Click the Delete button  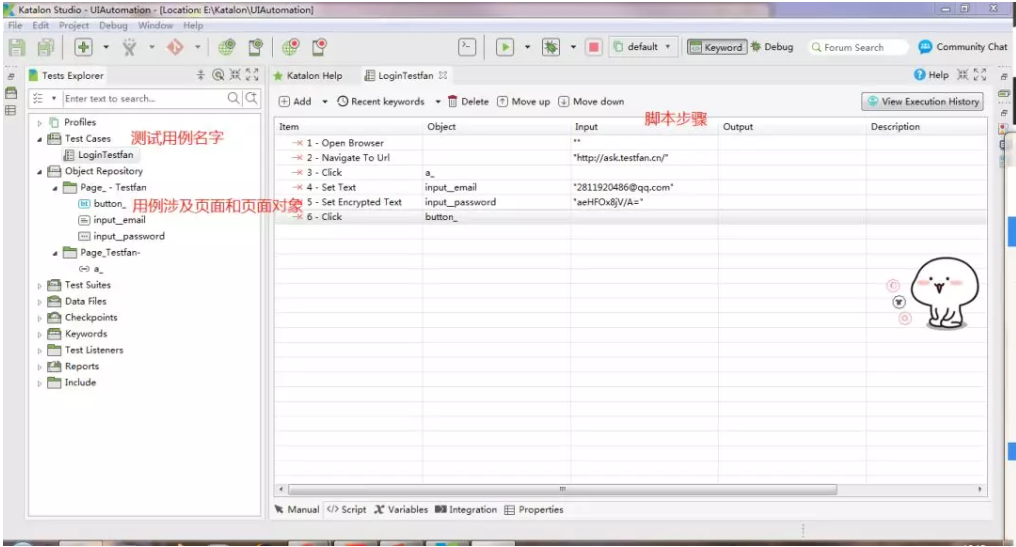468,102
